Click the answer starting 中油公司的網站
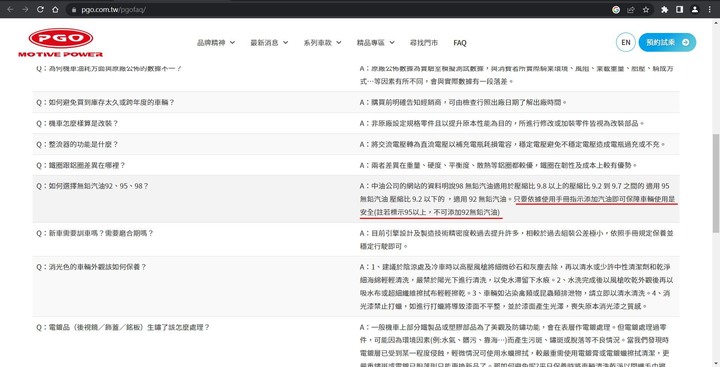The image size is (720, 367). 518,199
